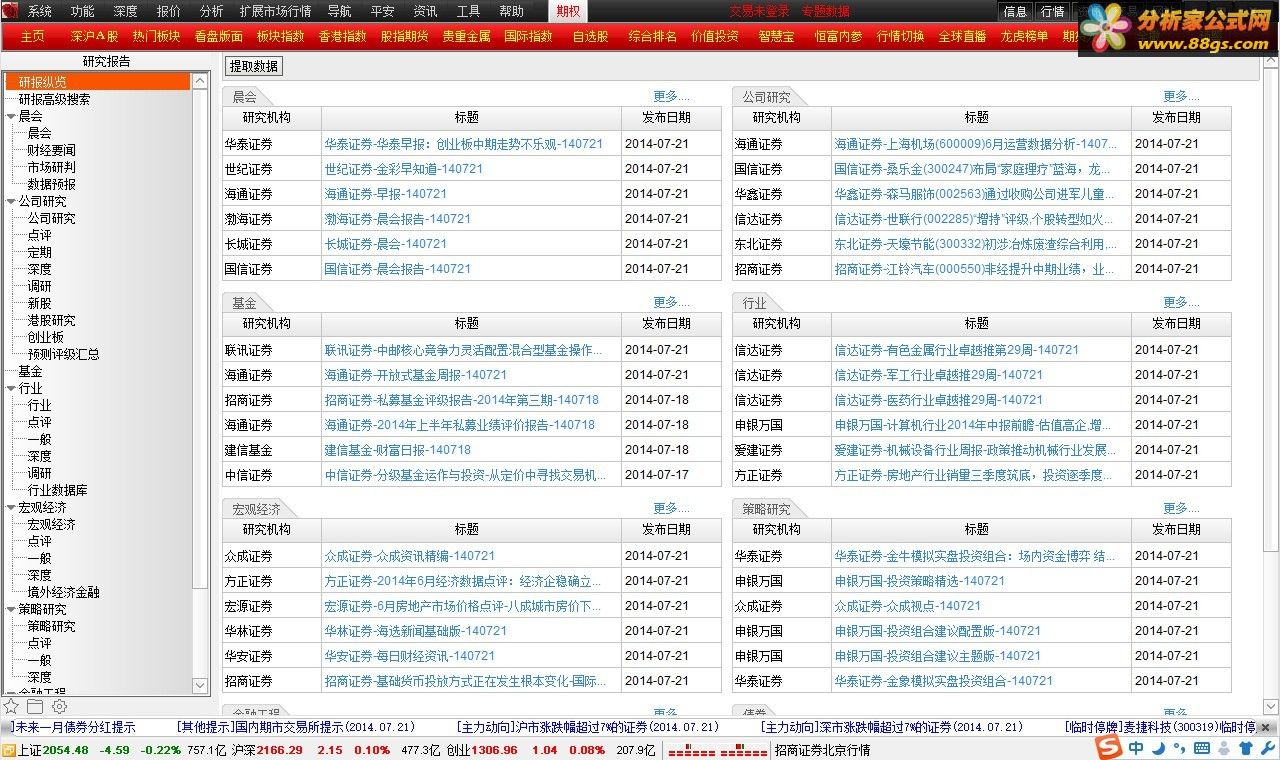Open 深沪A股 in the red toolbar
Screen dimensions: 1280x760
point(94,36)
